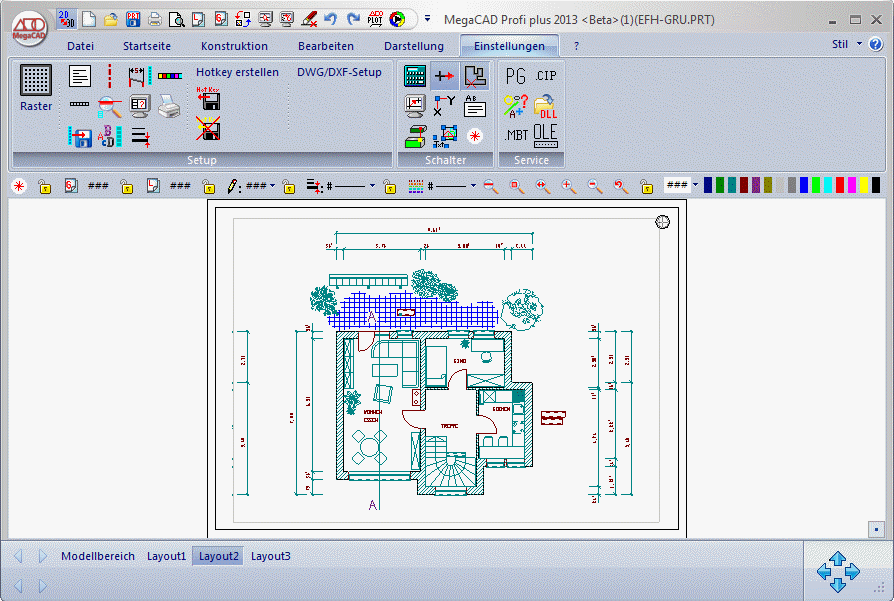
Task: Expand line type dropdown beside the colored grid
Action: pos(473,186)
